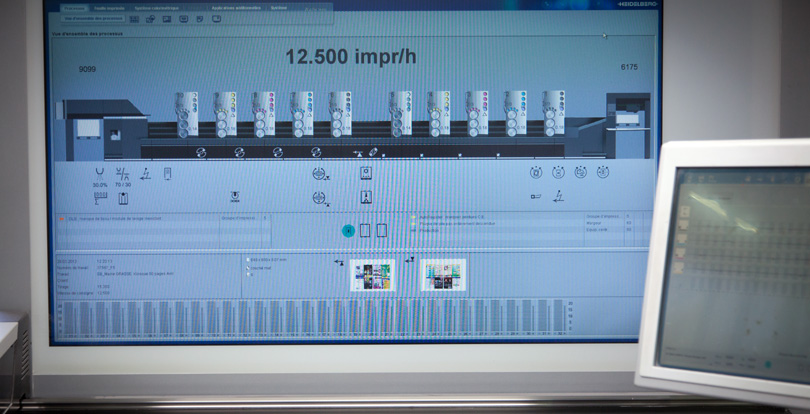Open the Système tab
This screenshot has height=414, width=810.
pyautogui.click(x=279, y=8)
